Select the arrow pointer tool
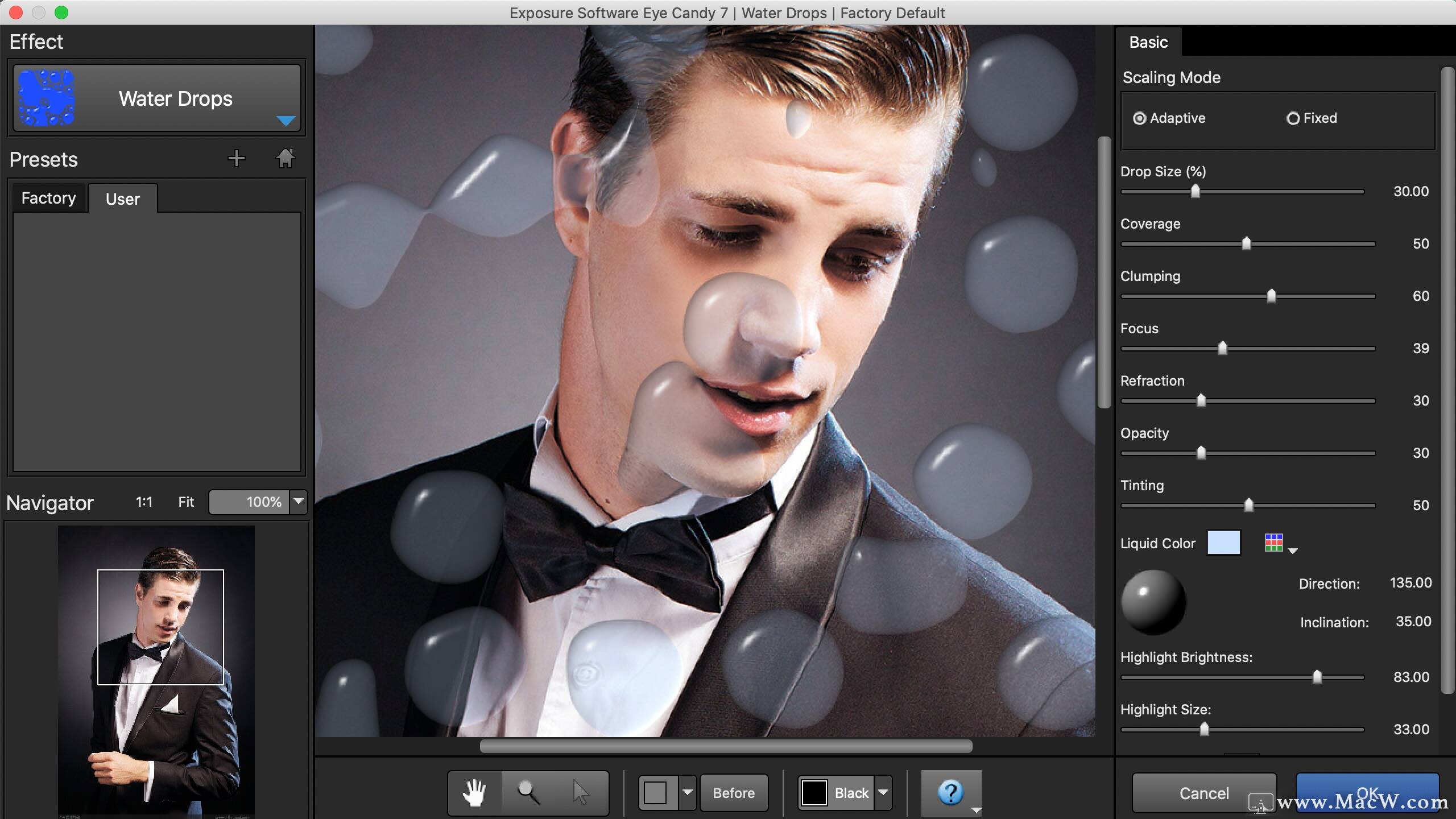The image size is (1456, 819). 581,793
